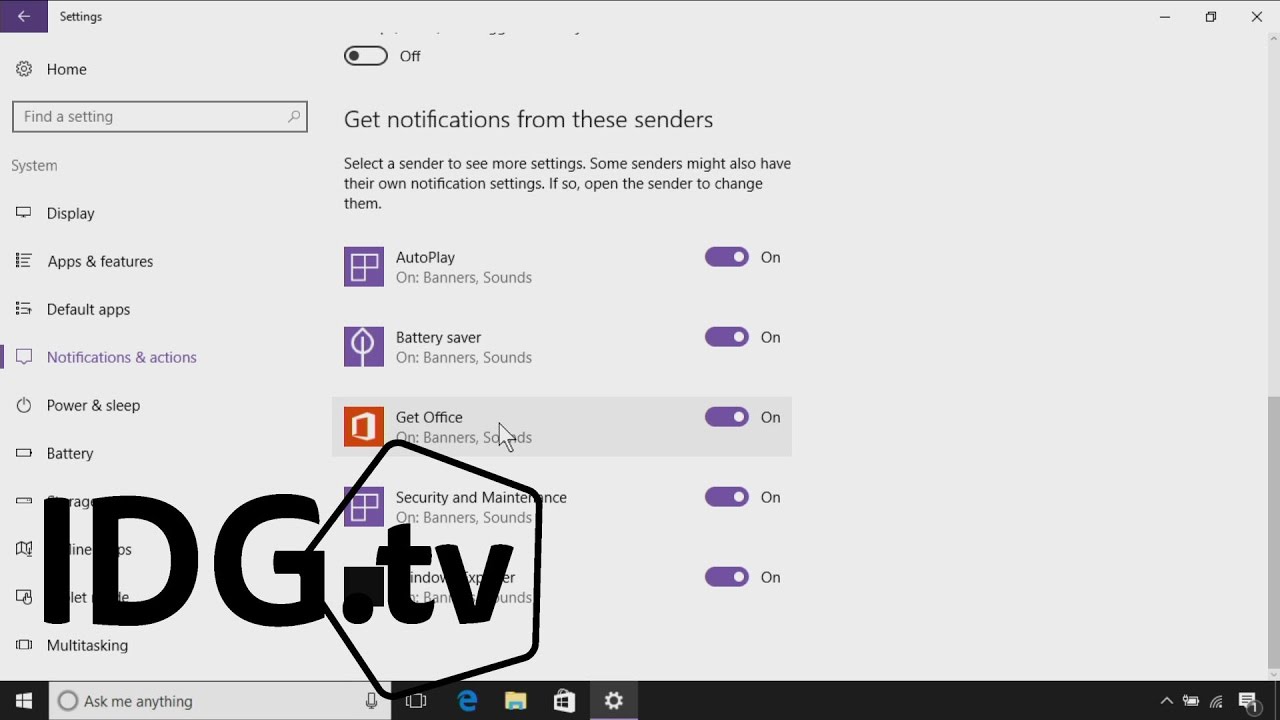Click the AutoPlay app icon
Image resolution: width=1280 pixels, height=720 pixels.
pyautogui.click(x=364, y=267)
